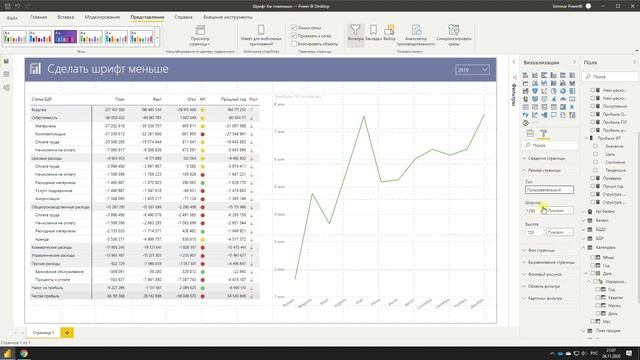The image size is (640, 360).
Task: Open the page size Type dropdown
Action: click(549, 190)
